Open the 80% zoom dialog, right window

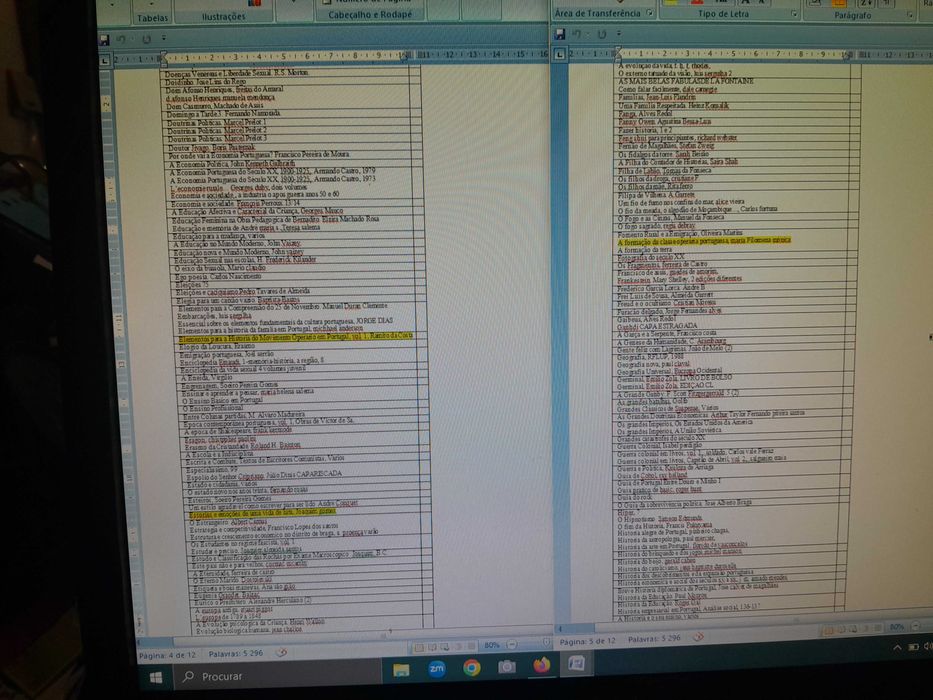pos(897,627)
